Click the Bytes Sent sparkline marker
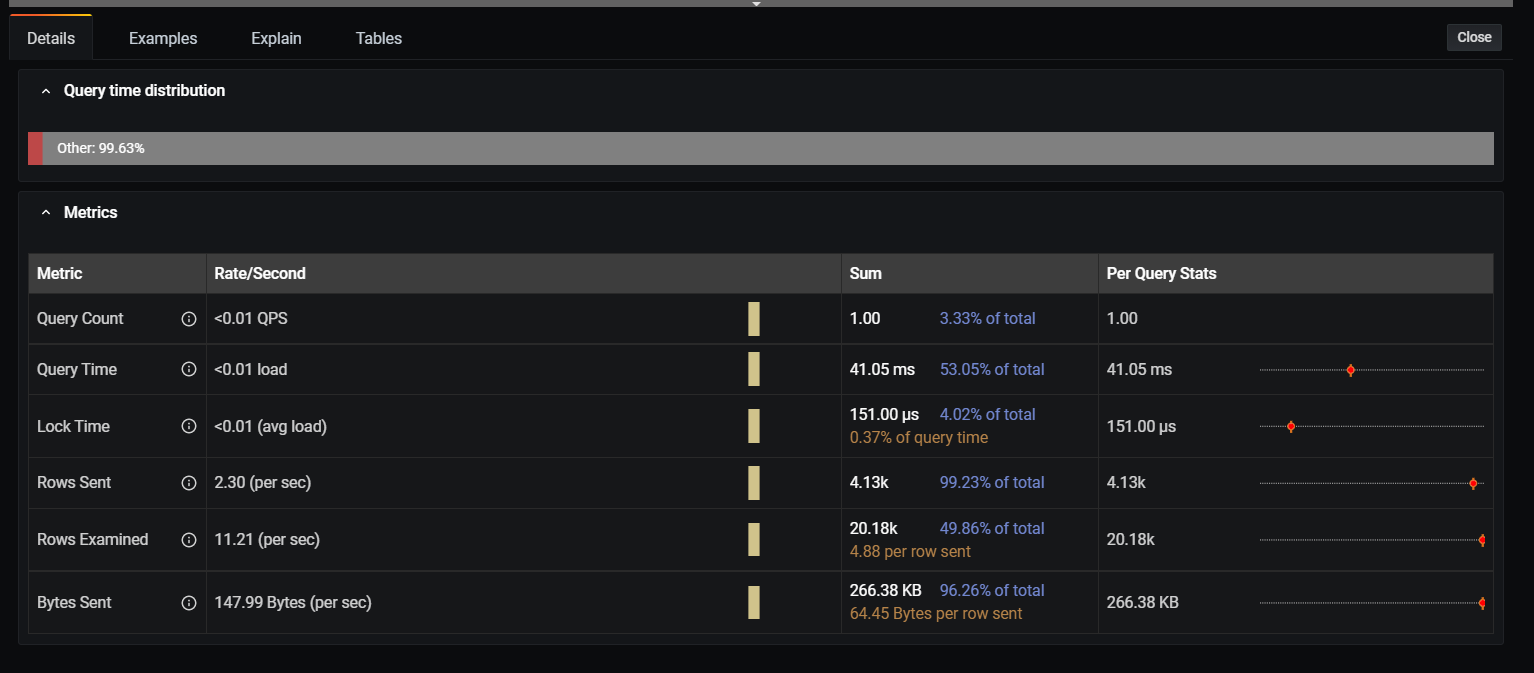Screen dimensions: 1534x673 pyautogui.click(x=1482, y=603)
